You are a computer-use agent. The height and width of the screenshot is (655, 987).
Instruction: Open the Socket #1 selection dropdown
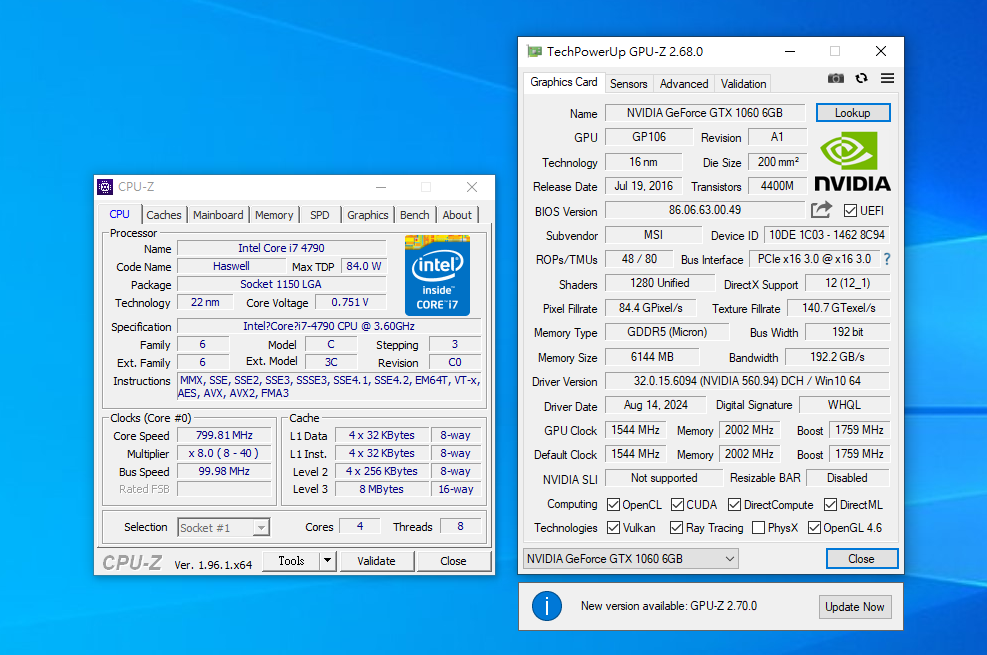click(223, 527)
